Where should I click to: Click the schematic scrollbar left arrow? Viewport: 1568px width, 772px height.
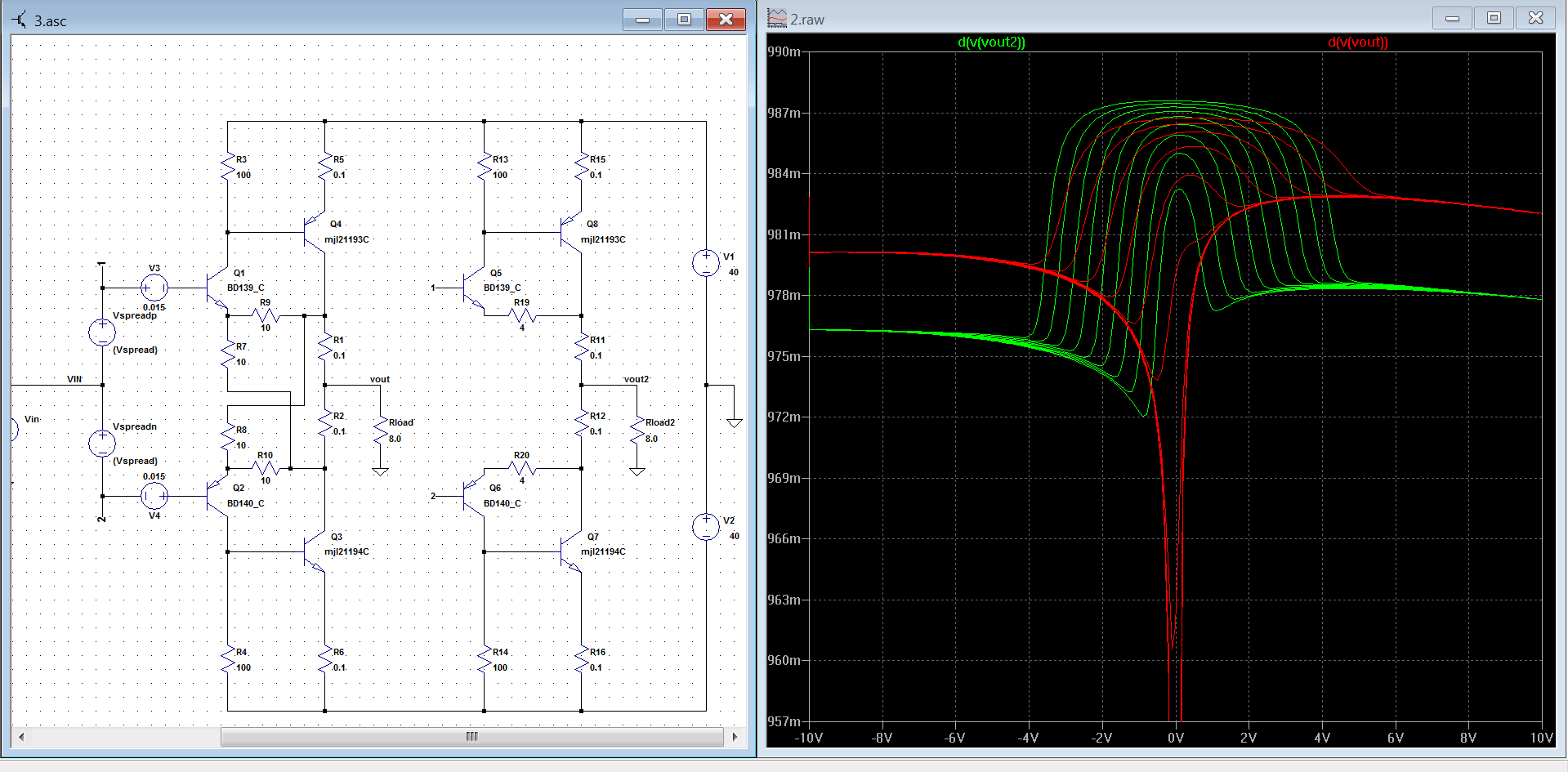tap(21, 737)
